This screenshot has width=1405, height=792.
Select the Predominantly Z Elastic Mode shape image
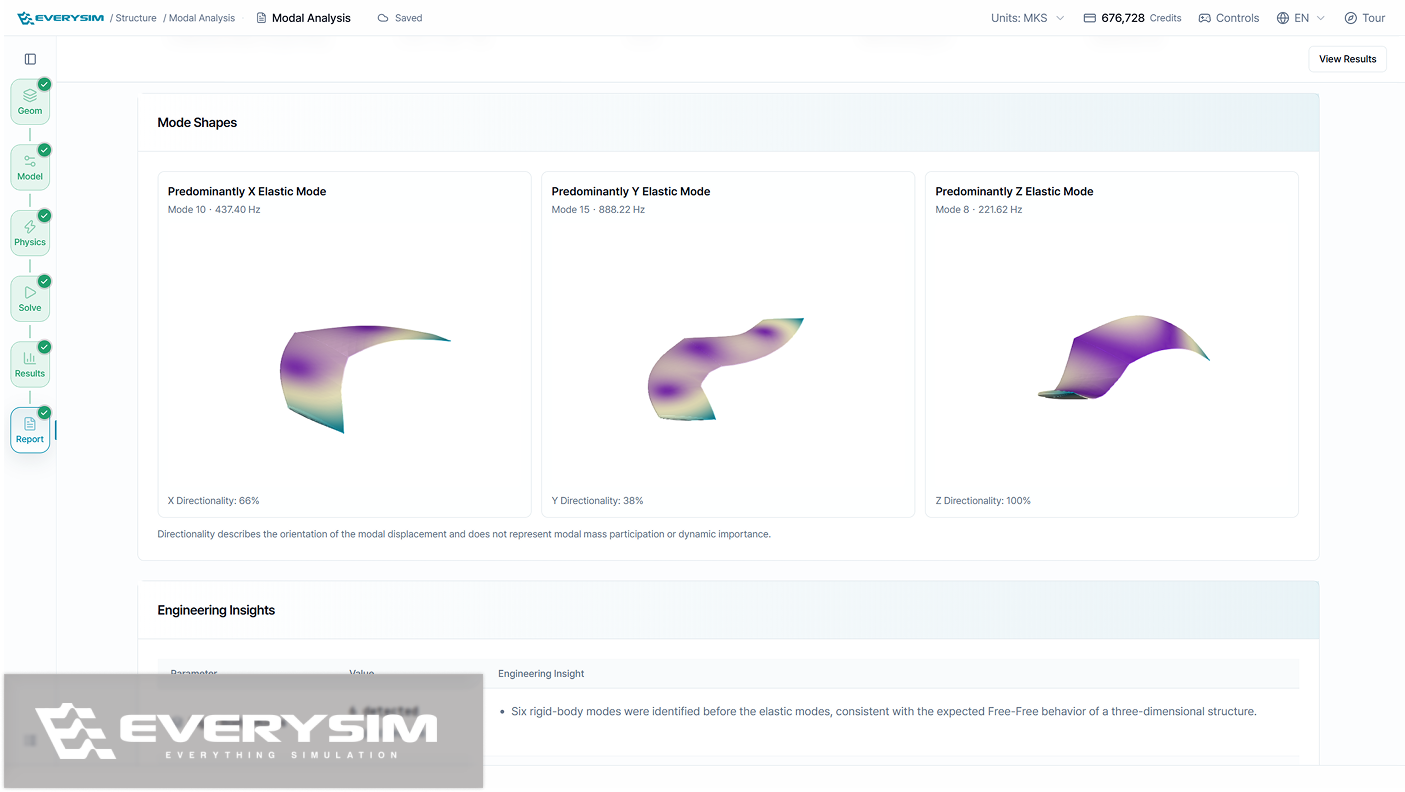[x=1124, y=357]
